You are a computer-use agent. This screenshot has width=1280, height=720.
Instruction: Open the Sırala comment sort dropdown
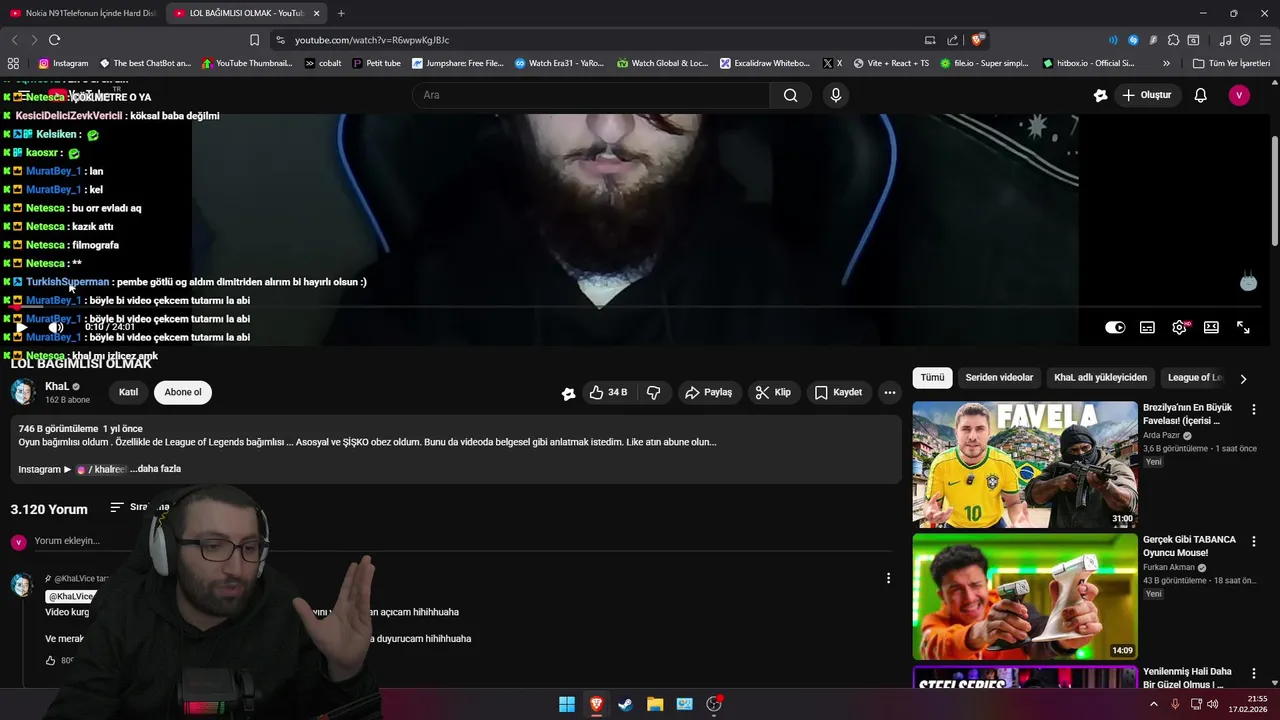click(140, 507)
